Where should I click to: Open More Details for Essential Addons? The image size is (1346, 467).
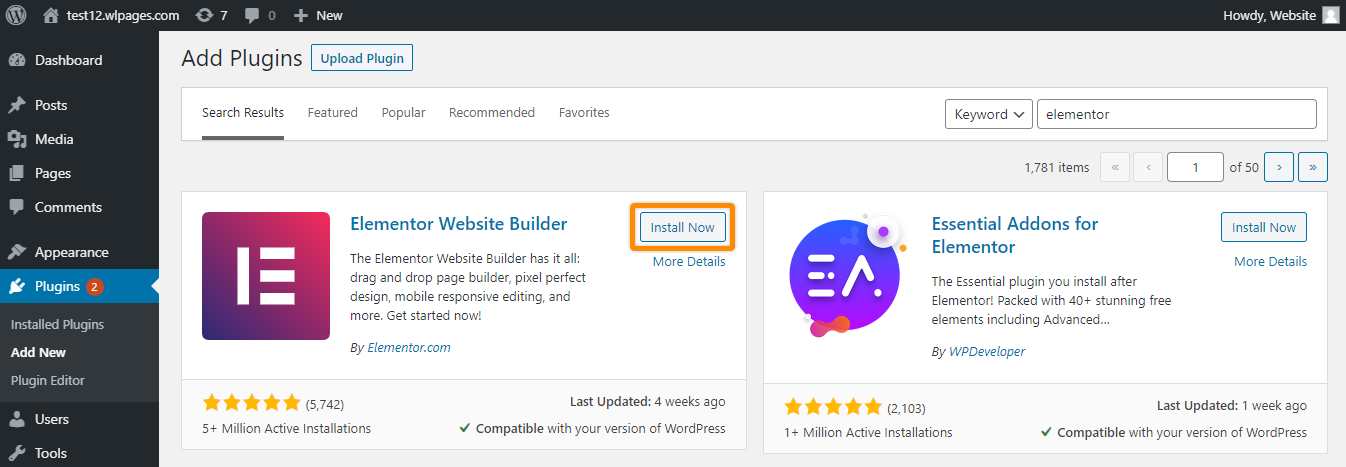[x=1270, y=262]
